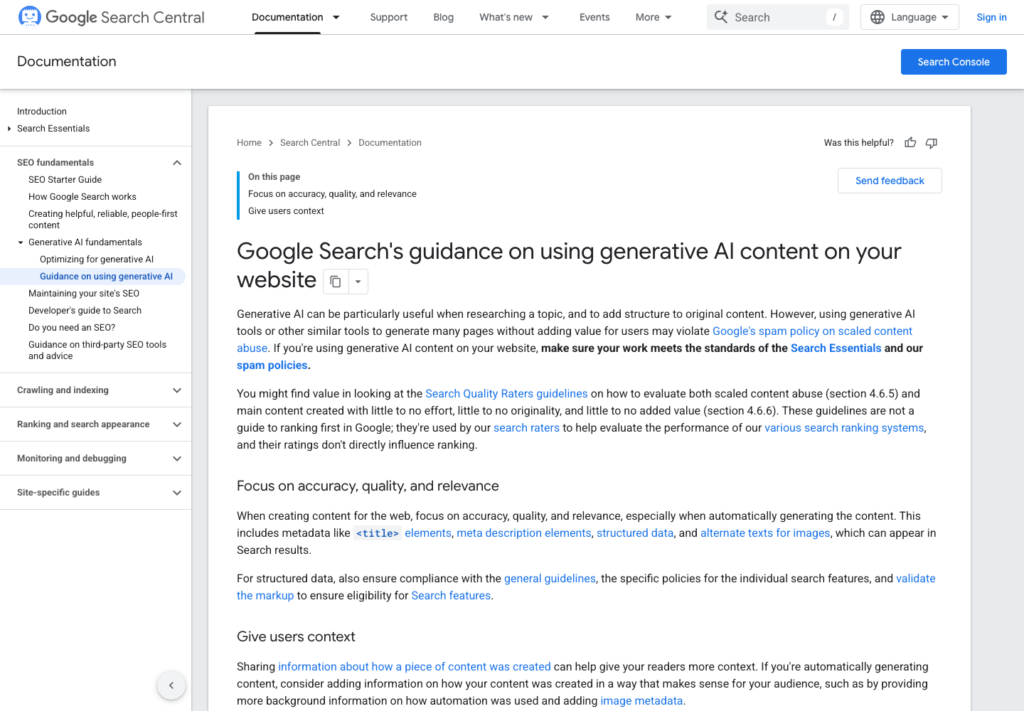Open the More menu dropdown

(653, 17)
